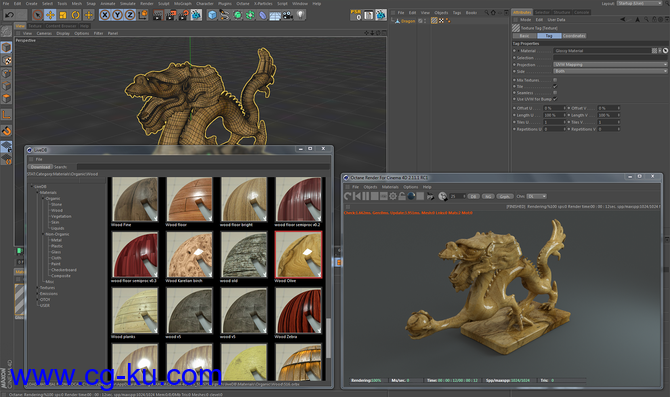The width and height of the screenshot is (670, 397).
Task: Toggle the X axis lock
Action: (105, 15)
